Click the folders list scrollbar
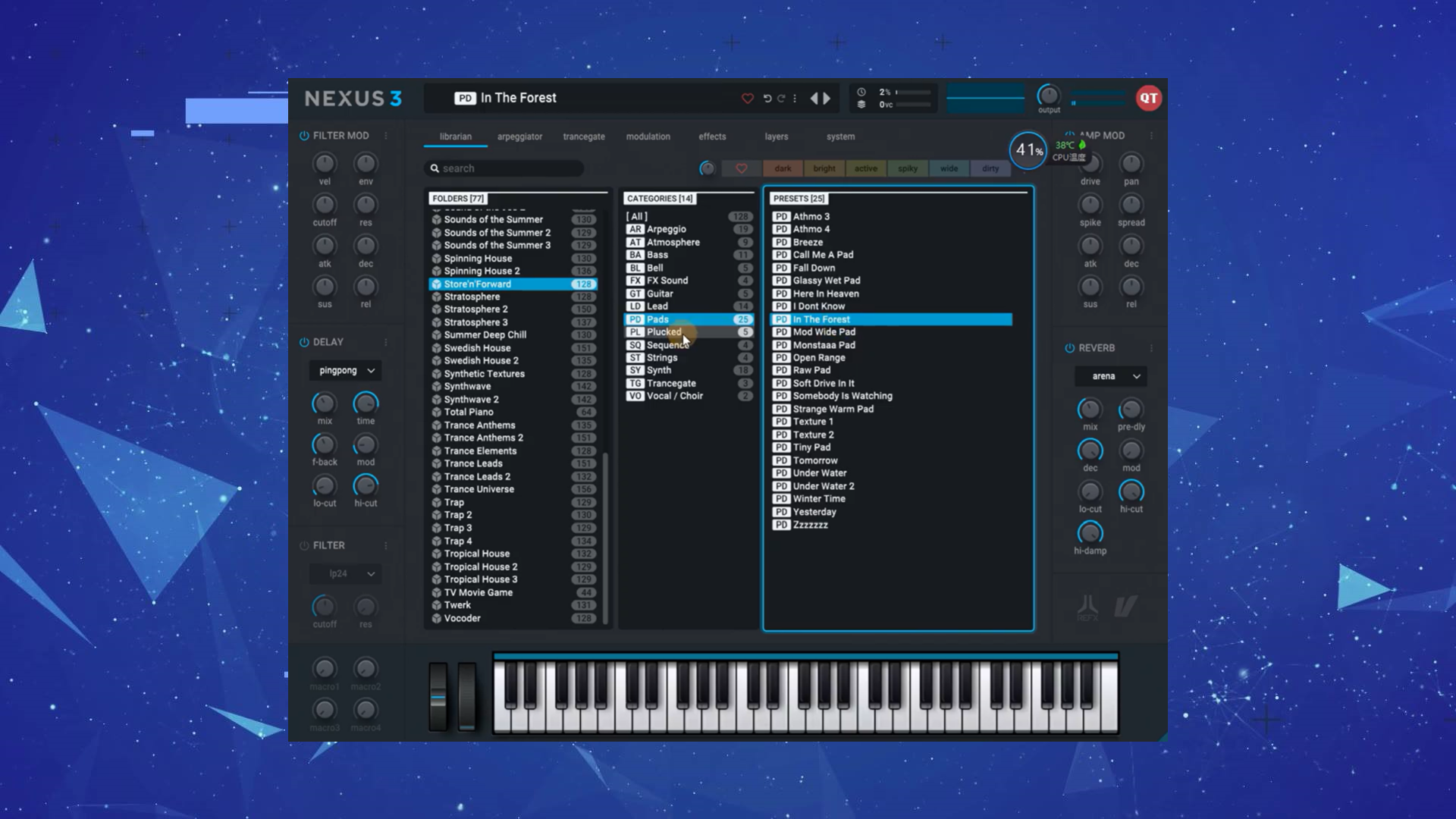The image size is (1456, 819). [x=606, y=537]
